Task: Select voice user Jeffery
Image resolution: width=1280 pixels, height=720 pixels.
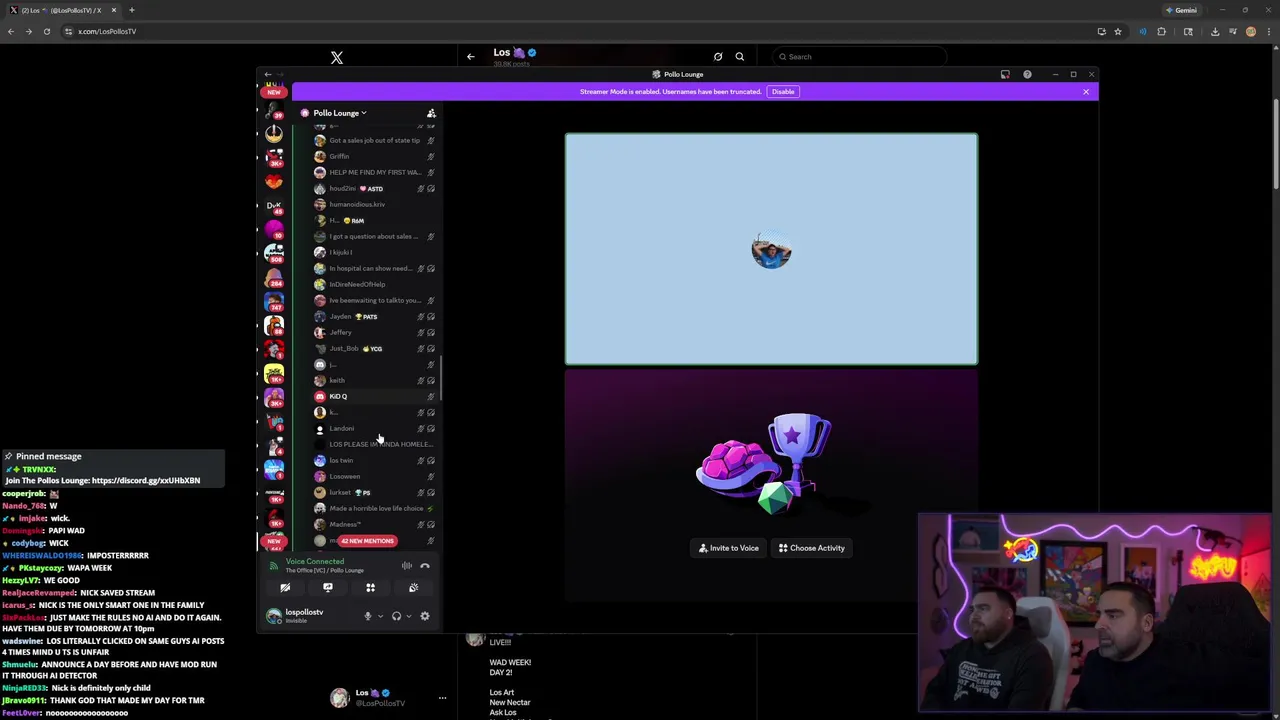Action: (x=374, y=332)
